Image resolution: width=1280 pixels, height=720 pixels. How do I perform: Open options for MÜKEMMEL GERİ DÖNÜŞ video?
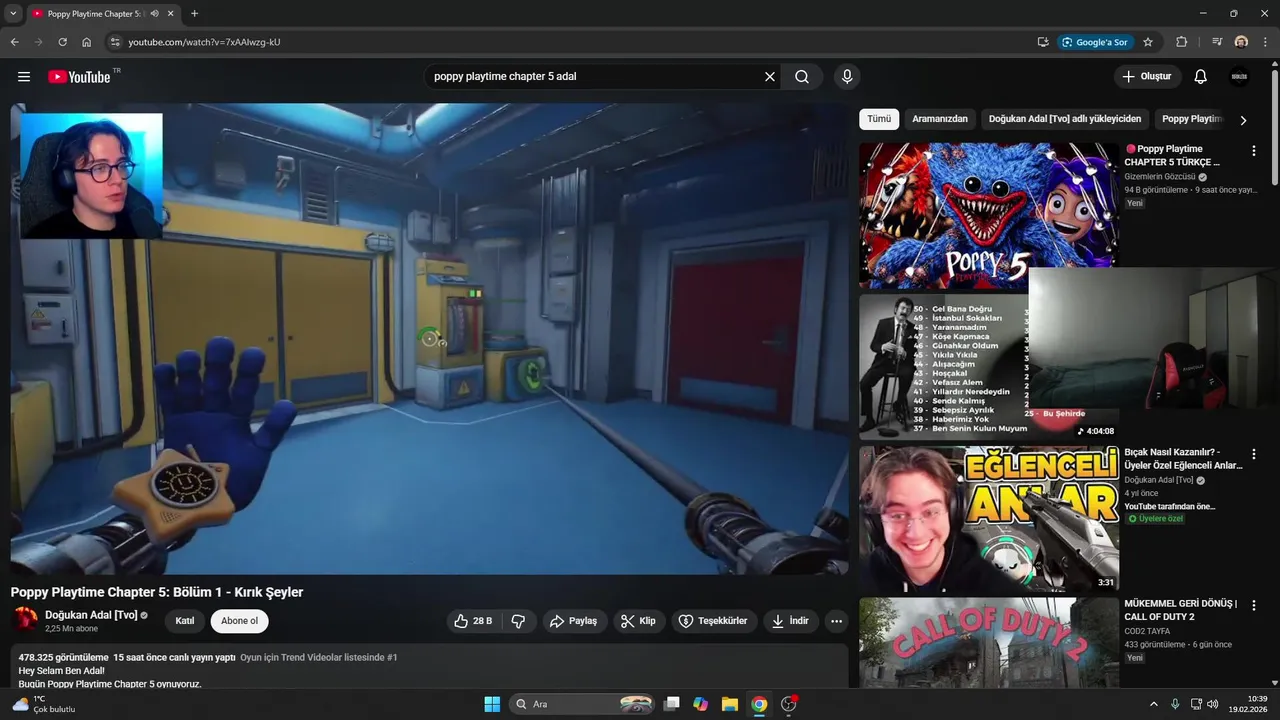pyautogui.click(x=1254, y=607)
